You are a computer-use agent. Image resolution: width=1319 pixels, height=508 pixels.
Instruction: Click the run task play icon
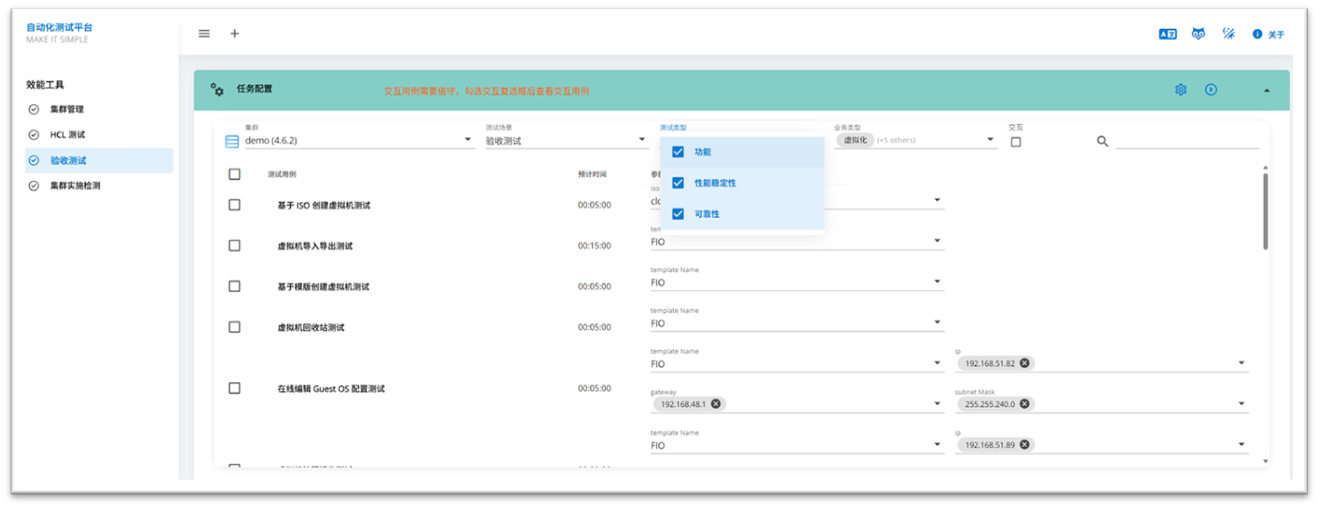[x=1211, y=89]
